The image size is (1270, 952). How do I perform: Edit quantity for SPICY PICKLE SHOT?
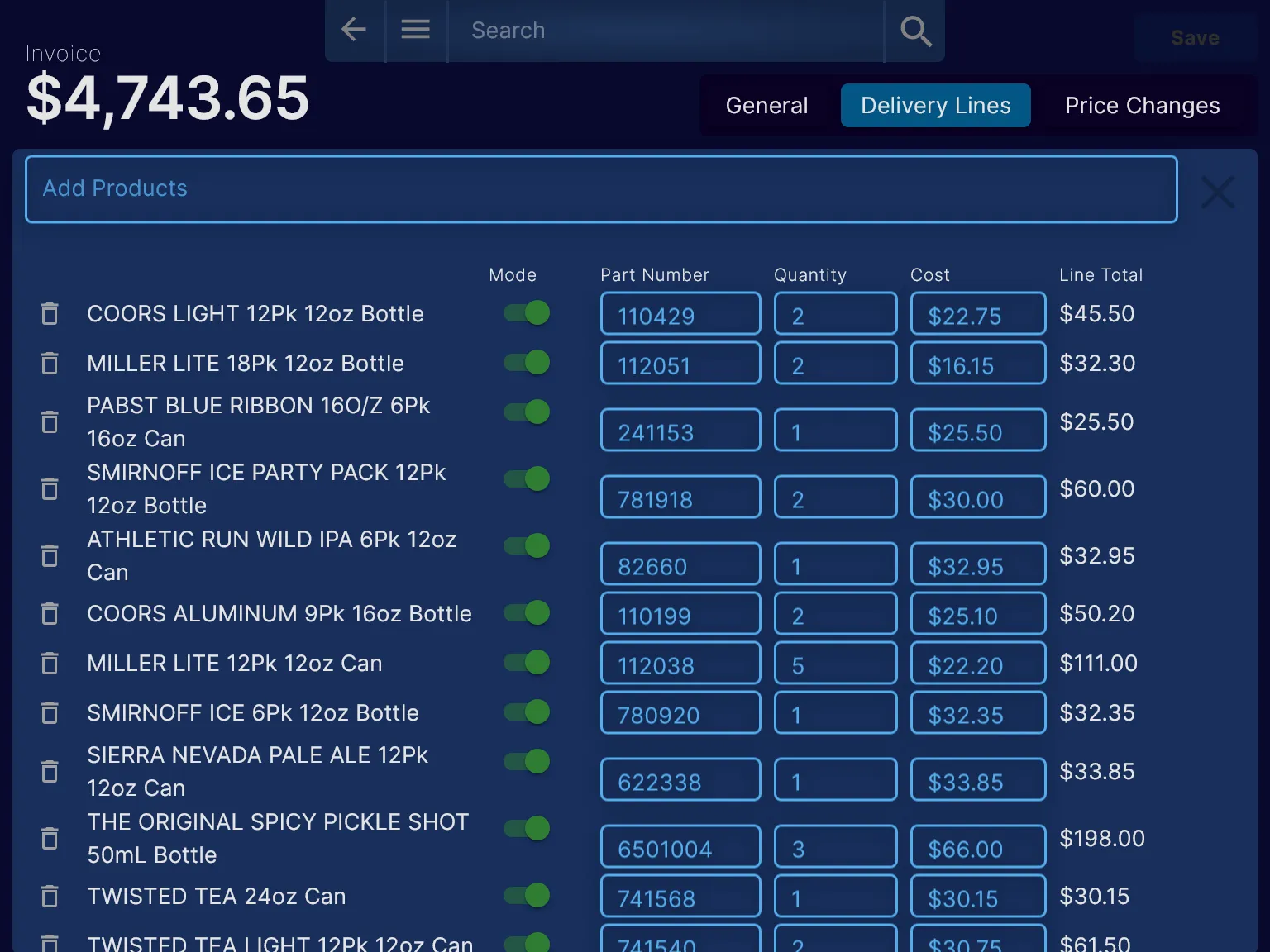(835, 847)
